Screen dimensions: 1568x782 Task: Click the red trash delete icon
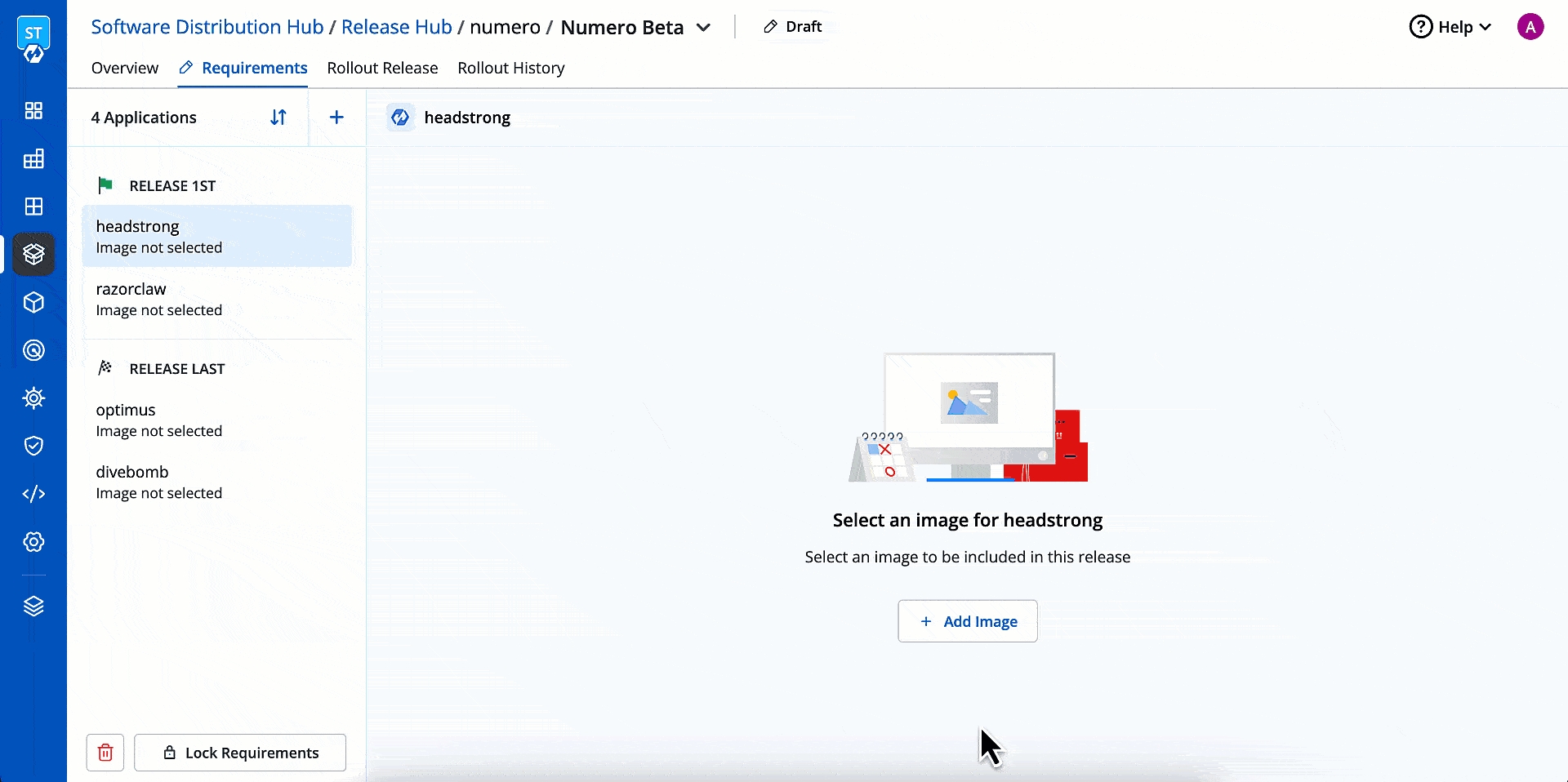click(105, 753)
